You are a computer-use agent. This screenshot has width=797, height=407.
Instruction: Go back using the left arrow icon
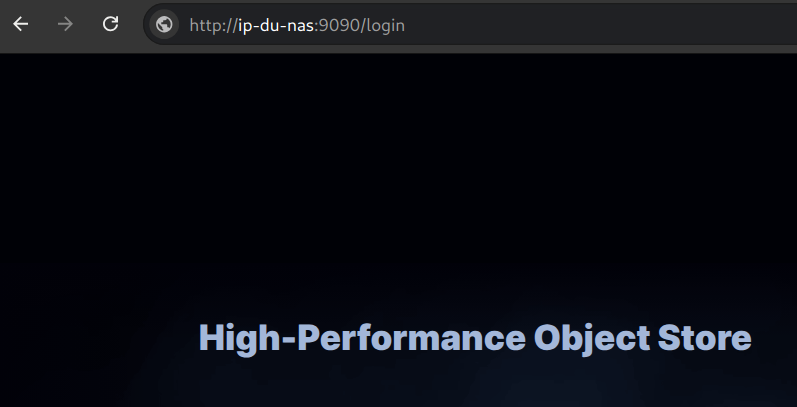point(20,24)
